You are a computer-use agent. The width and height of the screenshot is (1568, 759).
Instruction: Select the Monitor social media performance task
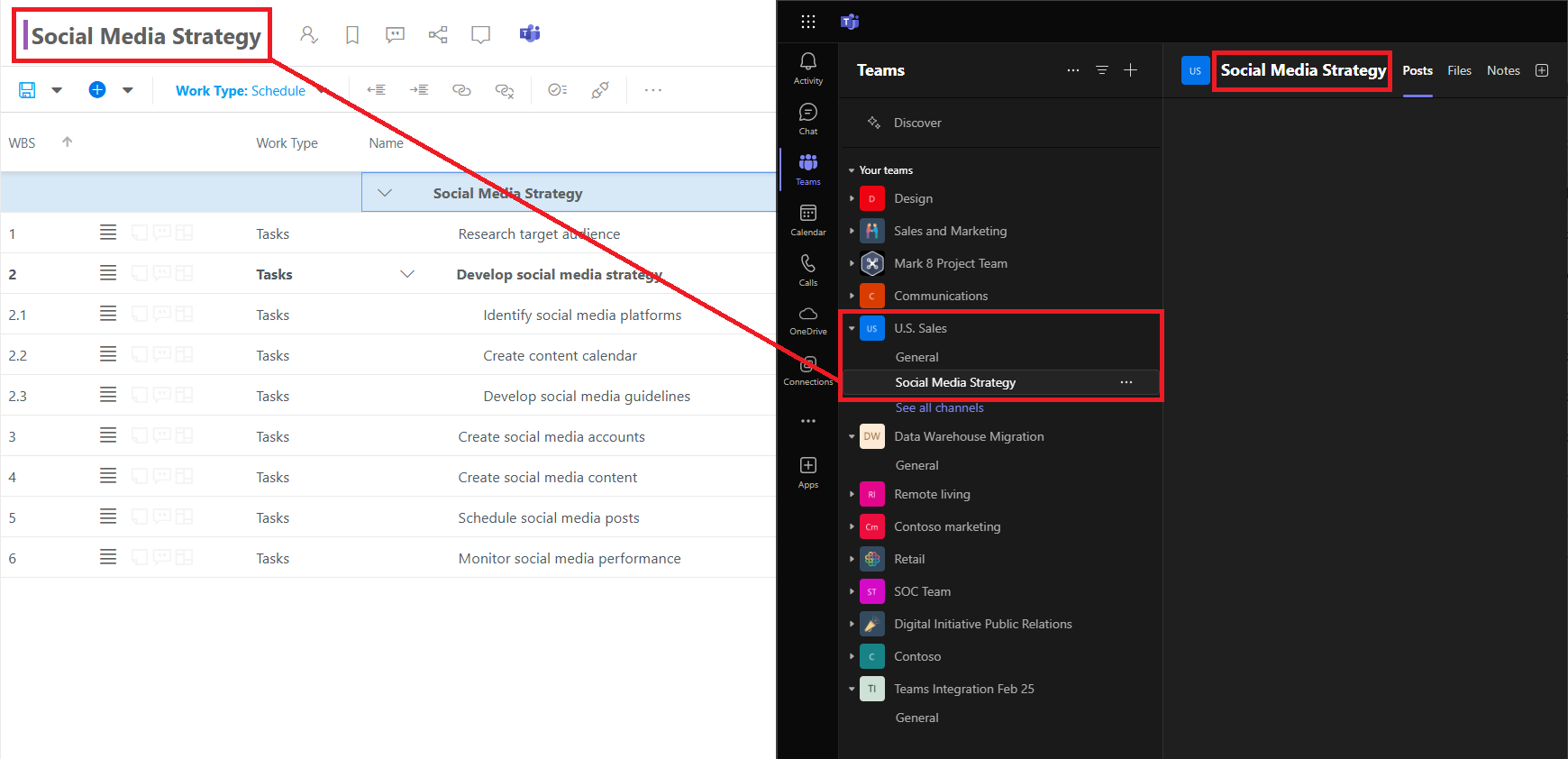click(x=570, y=558)
